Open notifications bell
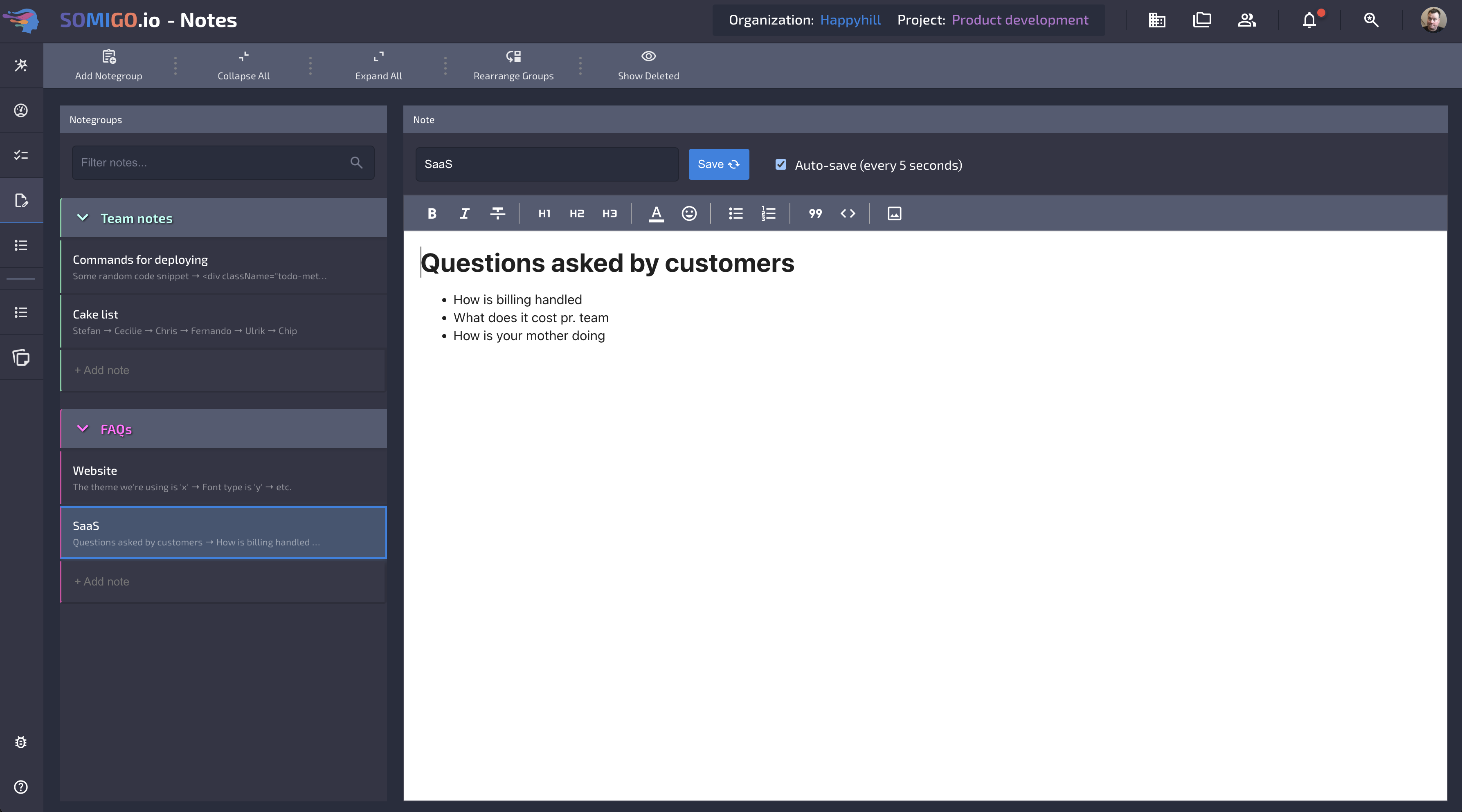Viewport: 1462px width, 812px height. click(1309, 20)
